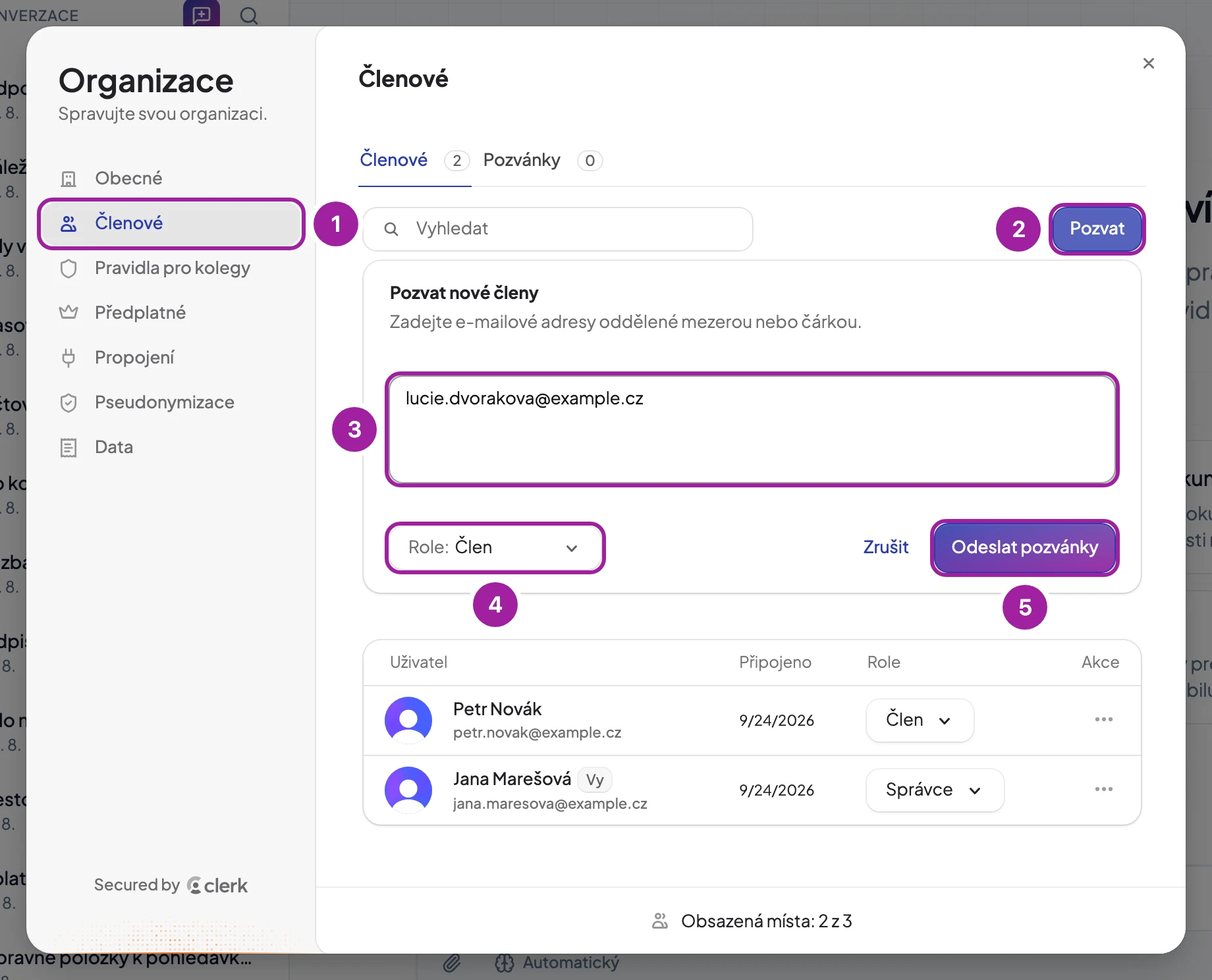
Task: Click the Členové count badge 2
Action: click(x=456, y=161)
